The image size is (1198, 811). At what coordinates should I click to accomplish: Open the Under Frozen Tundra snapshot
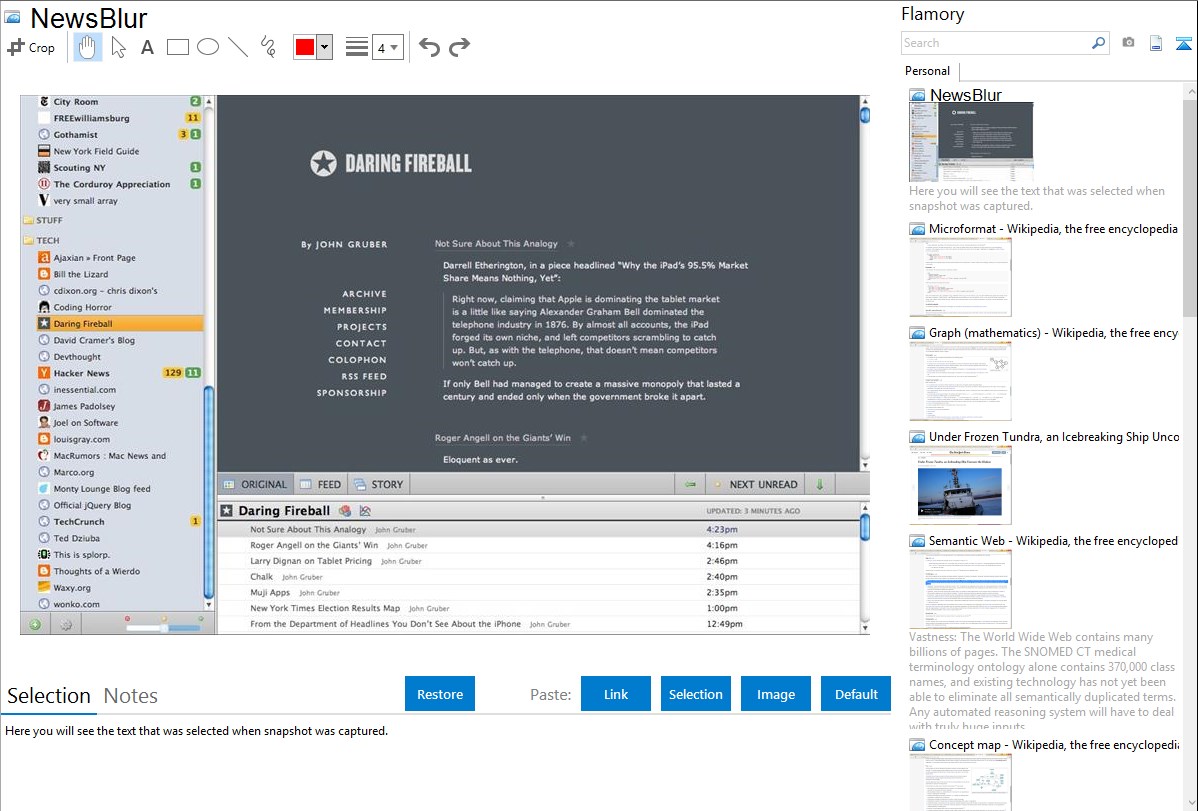pos(960,485)
